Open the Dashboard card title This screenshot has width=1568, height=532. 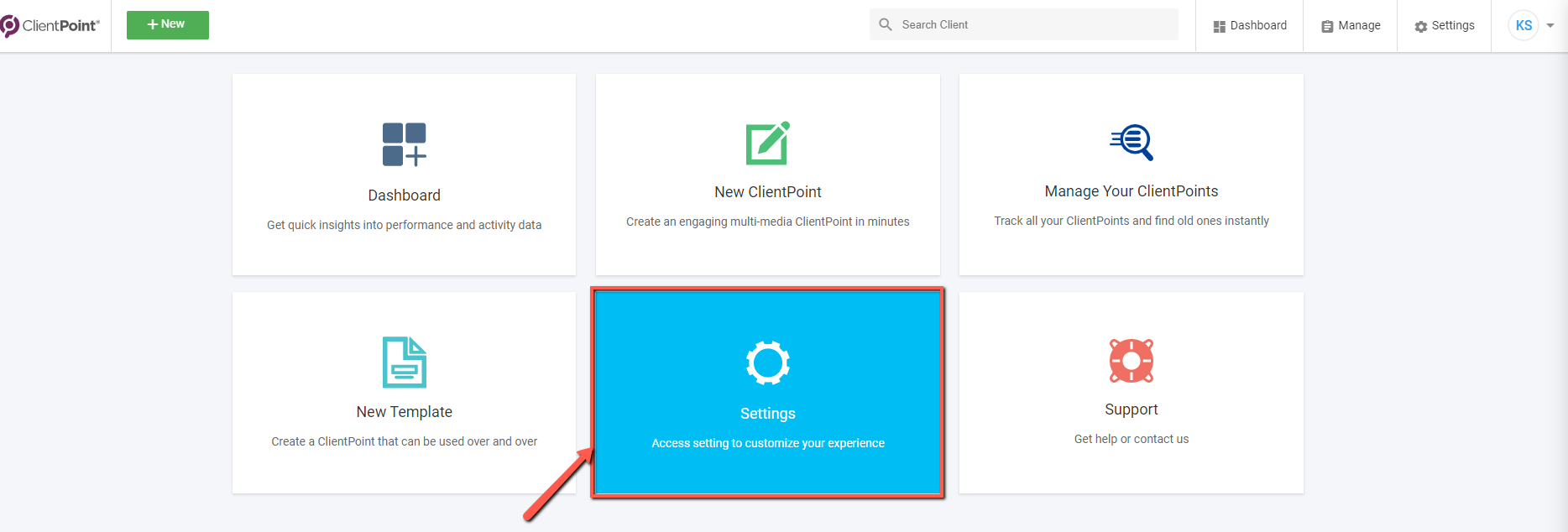tap(405, 196)
